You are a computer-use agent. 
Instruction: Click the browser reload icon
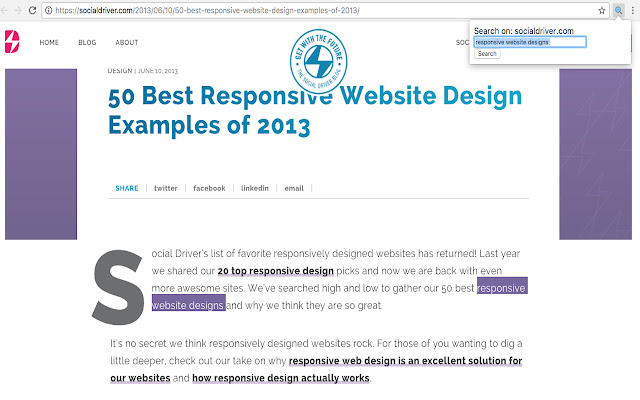click(32, 10)
